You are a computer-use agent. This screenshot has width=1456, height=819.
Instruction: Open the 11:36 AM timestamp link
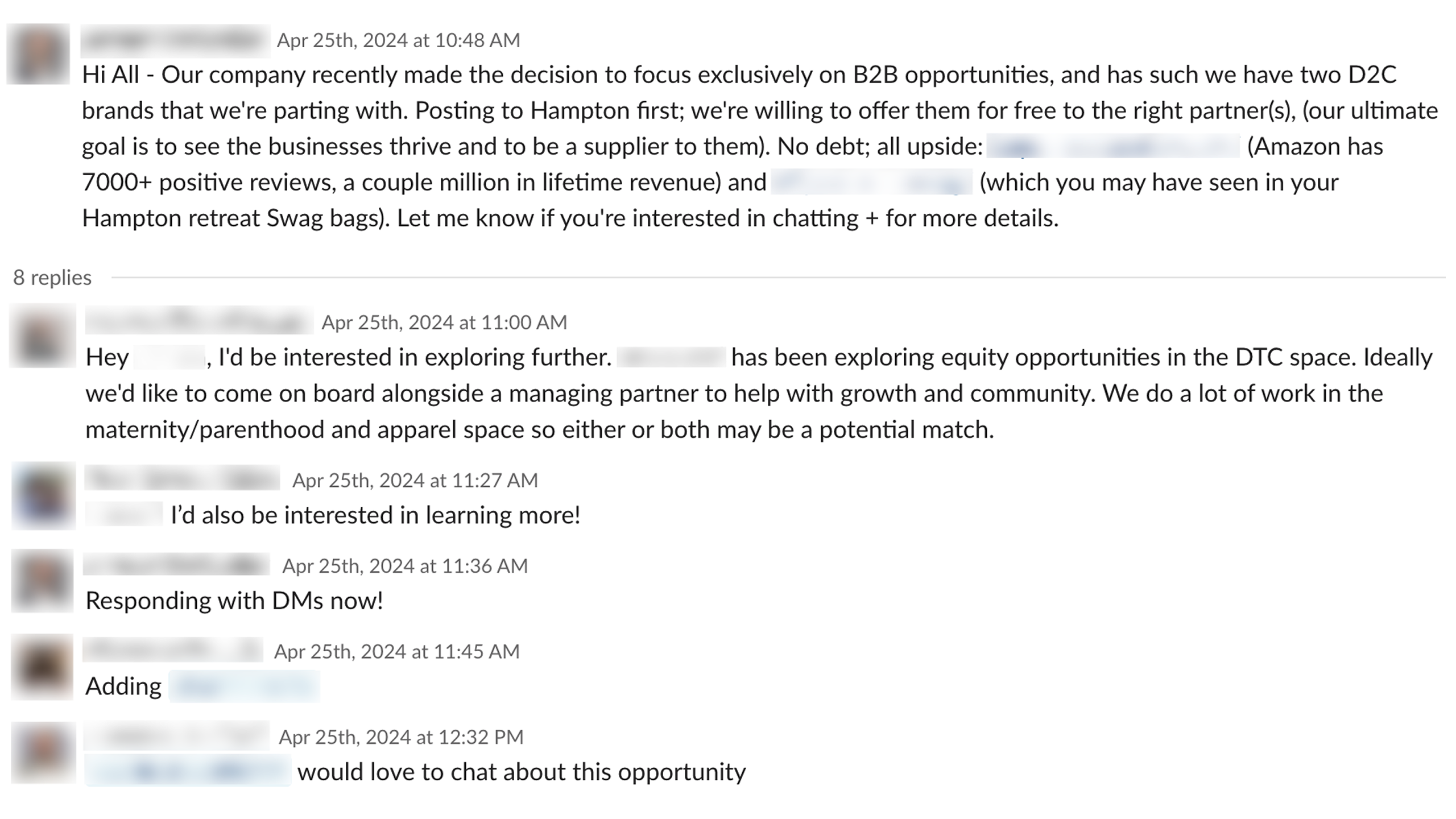(x=405, y=566)
